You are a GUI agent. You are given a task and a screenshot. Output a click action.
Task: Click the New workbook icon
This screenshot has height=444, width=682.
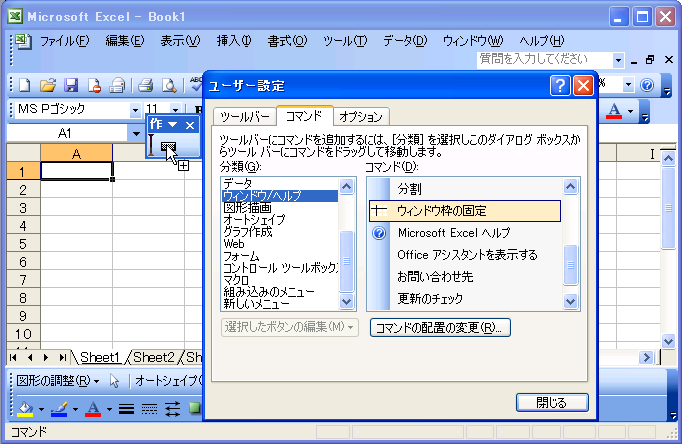click(x=25, y=85)
